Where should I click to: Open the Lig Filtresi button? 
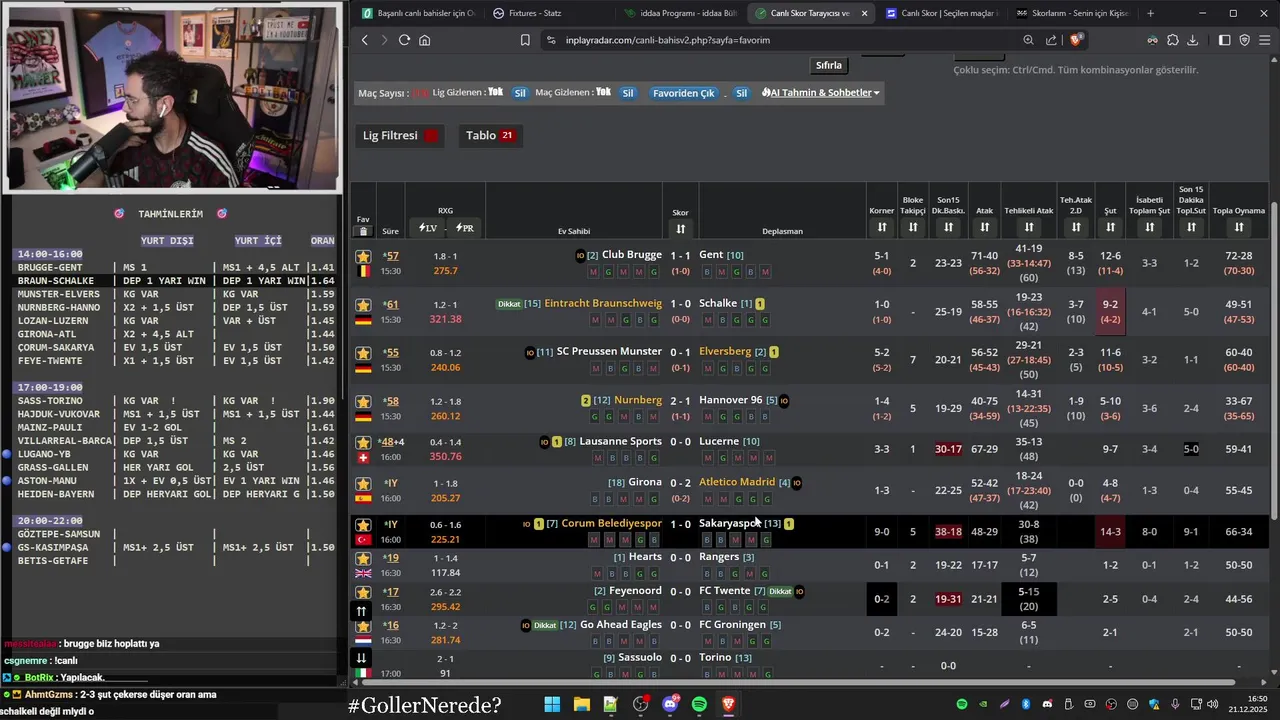pyautogui.click(x=400, y=135)
